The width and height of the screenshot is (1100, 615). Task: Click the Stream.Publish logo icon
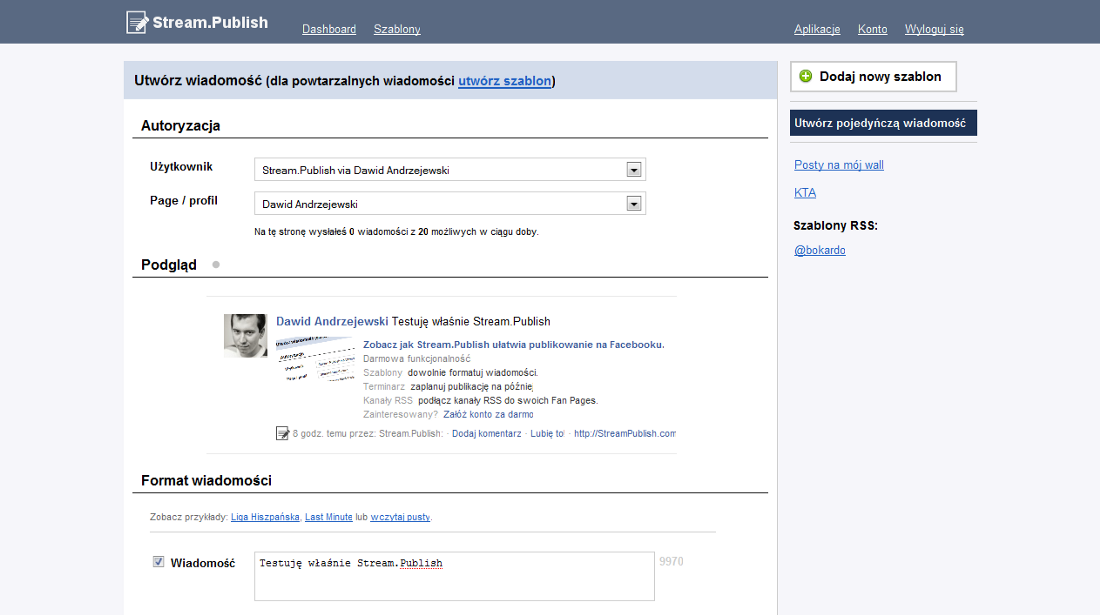tap(137, 22)
